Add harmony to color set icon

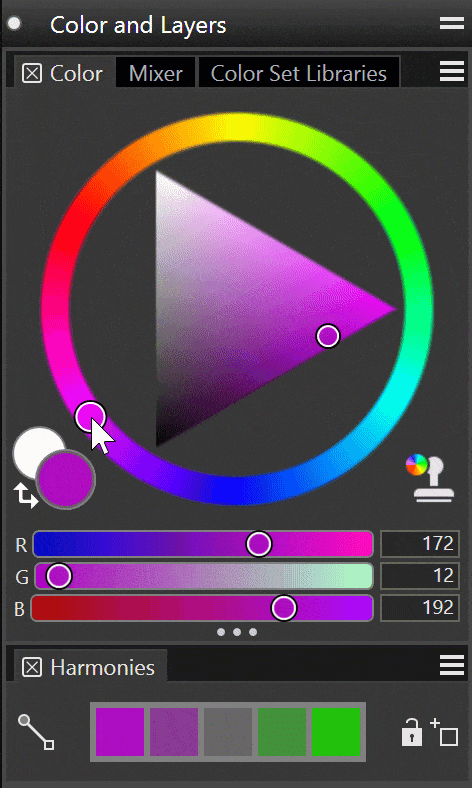(x=444, y=732)
